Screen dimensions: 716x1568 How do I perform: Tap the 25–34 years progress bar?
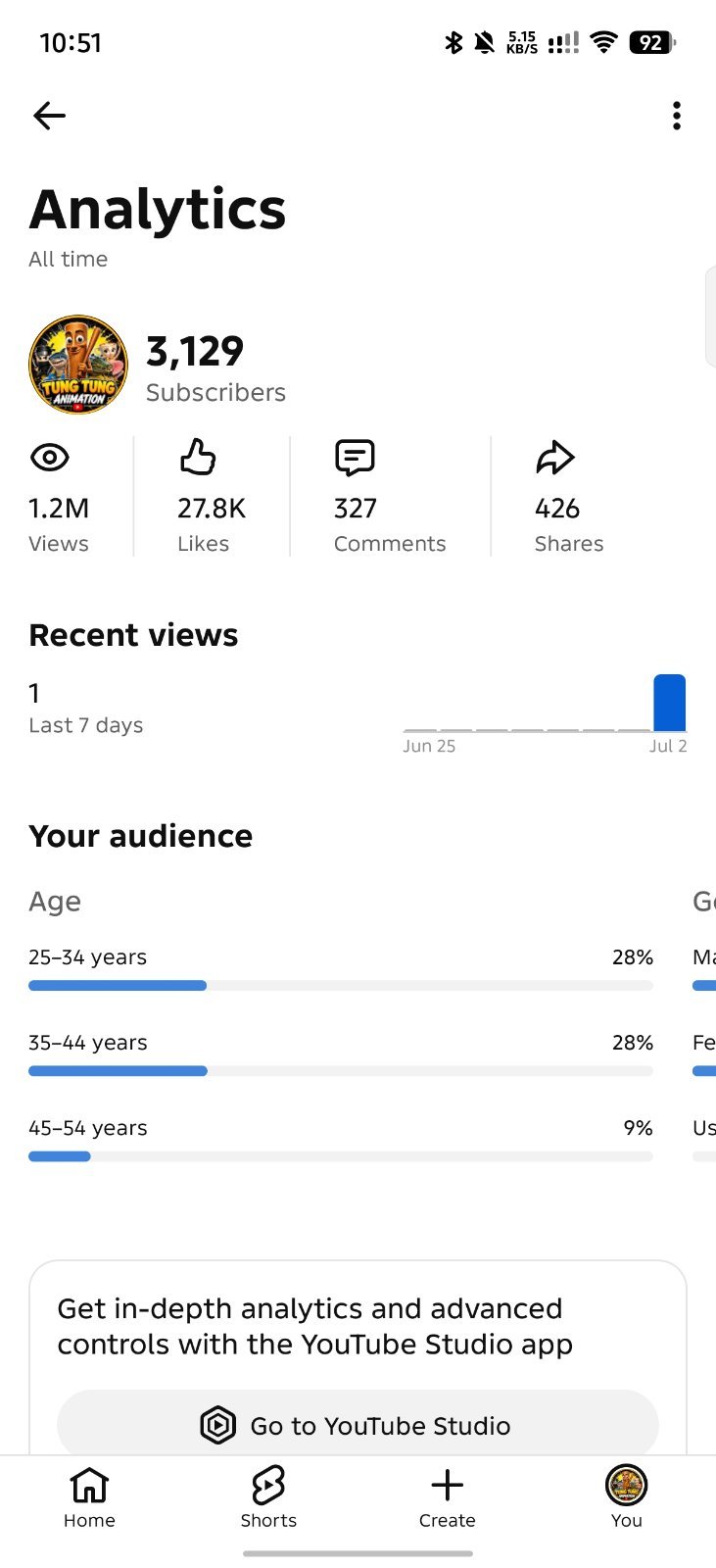(x=341, y=986)
